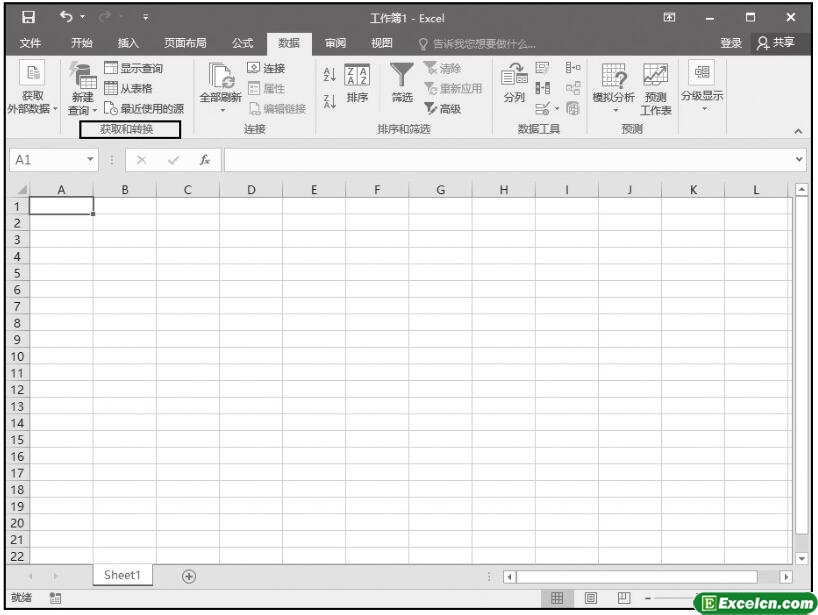Viewport: 818px width, 615px height.
Task: Click Text to Columns (分列)
Action: pyautogui.click(x=514, y=82)
